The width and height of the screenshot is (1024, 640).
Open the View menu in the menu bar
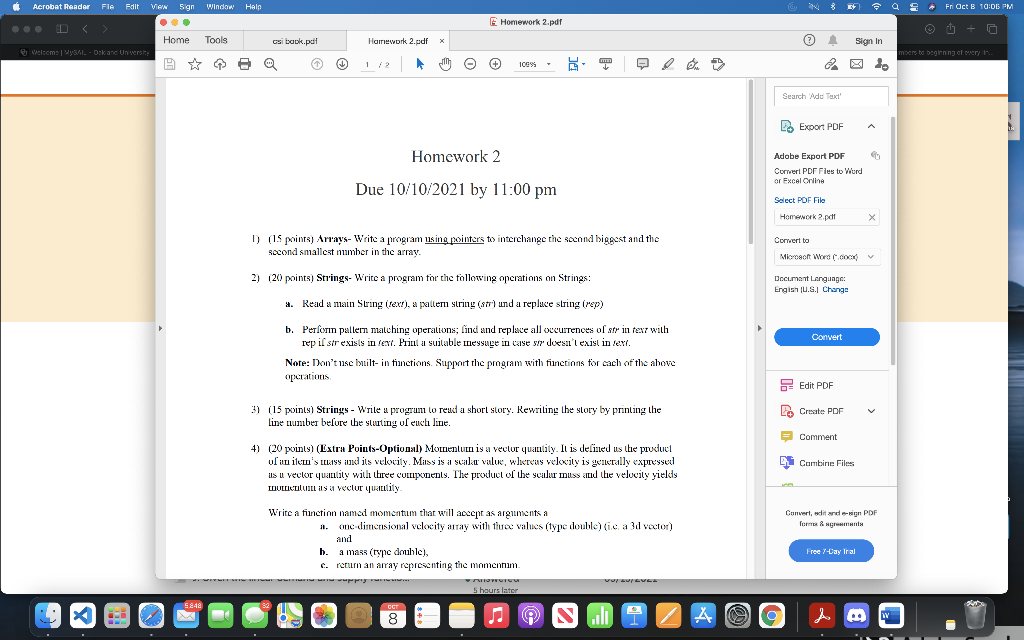[159, 5]
